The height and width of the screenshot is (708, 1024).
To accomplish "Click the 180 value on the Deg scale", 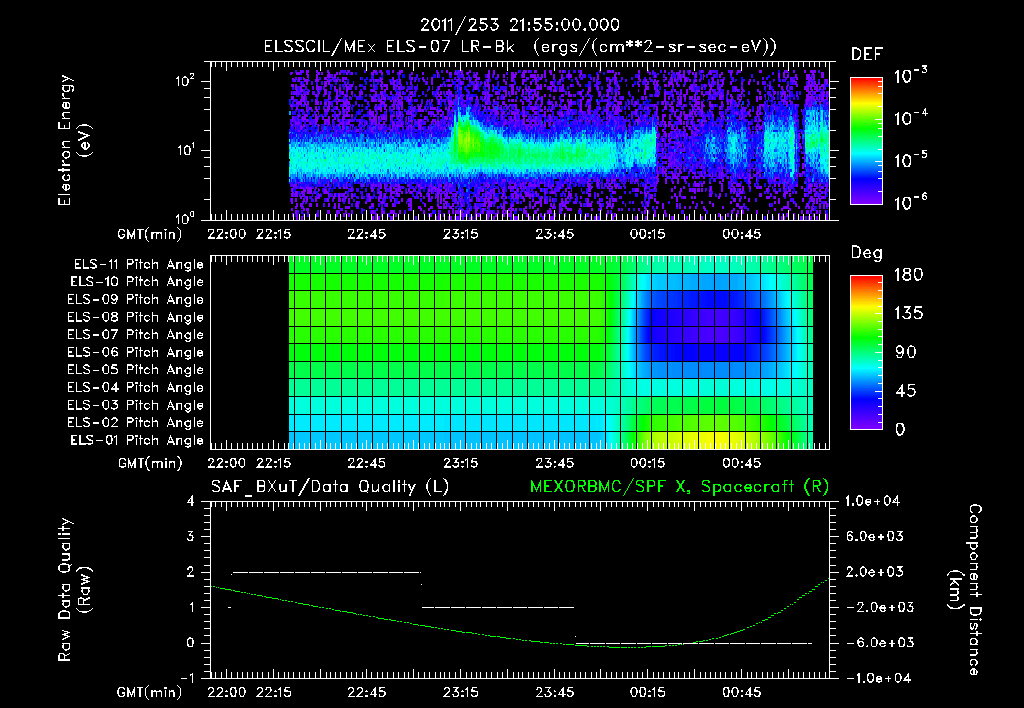I will pyautogui.click(x=908, y=274).
